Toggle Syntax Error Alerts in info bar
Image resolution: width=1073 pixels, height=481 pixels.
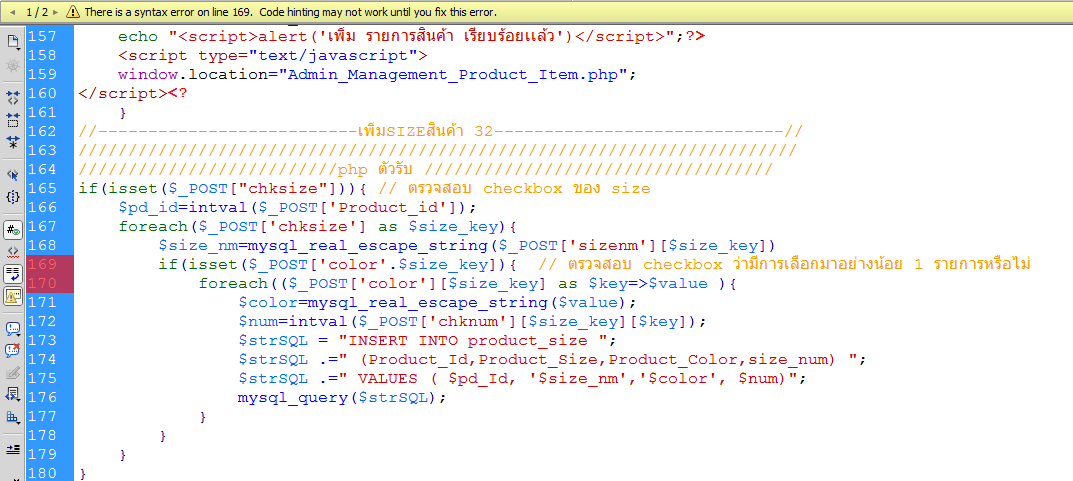pyautogui.click(x=13, y=296)
